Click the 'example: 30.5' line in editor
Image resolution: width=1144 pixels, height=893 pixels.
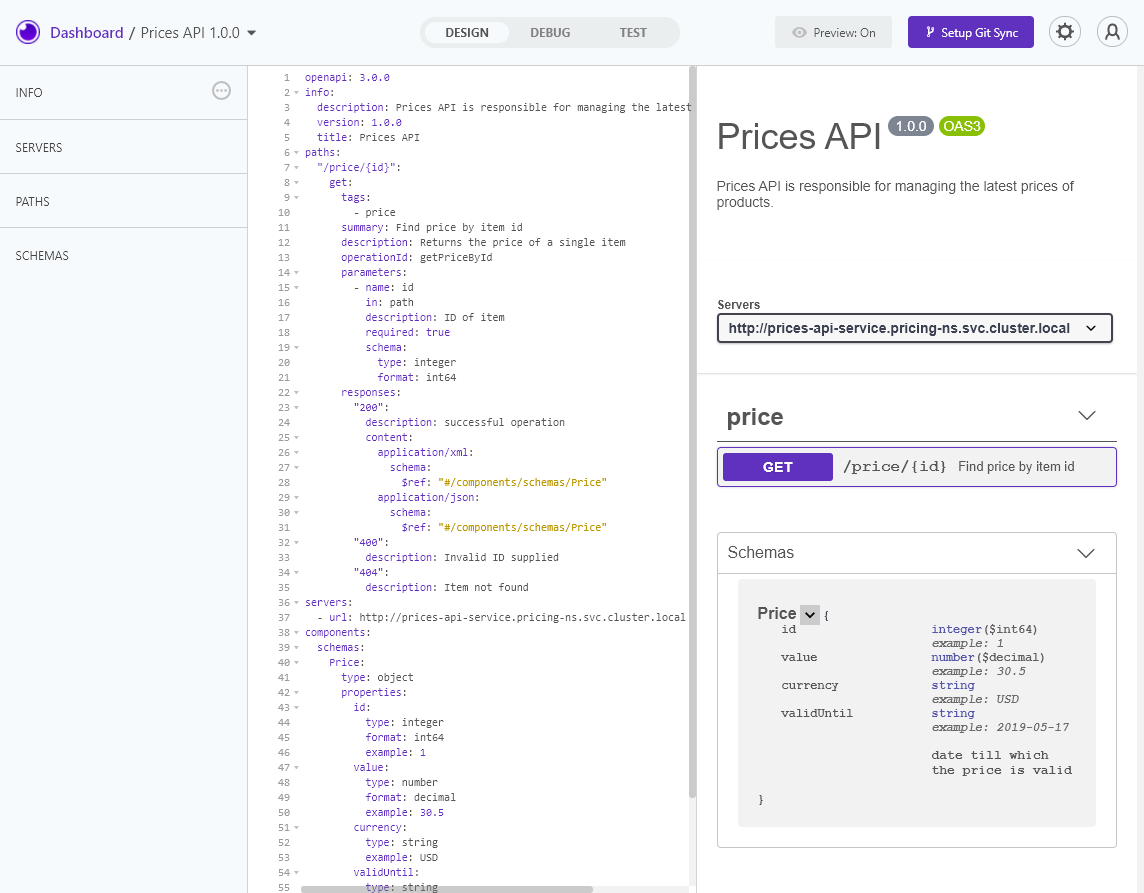pyautogui.click(x=405, y=813)
